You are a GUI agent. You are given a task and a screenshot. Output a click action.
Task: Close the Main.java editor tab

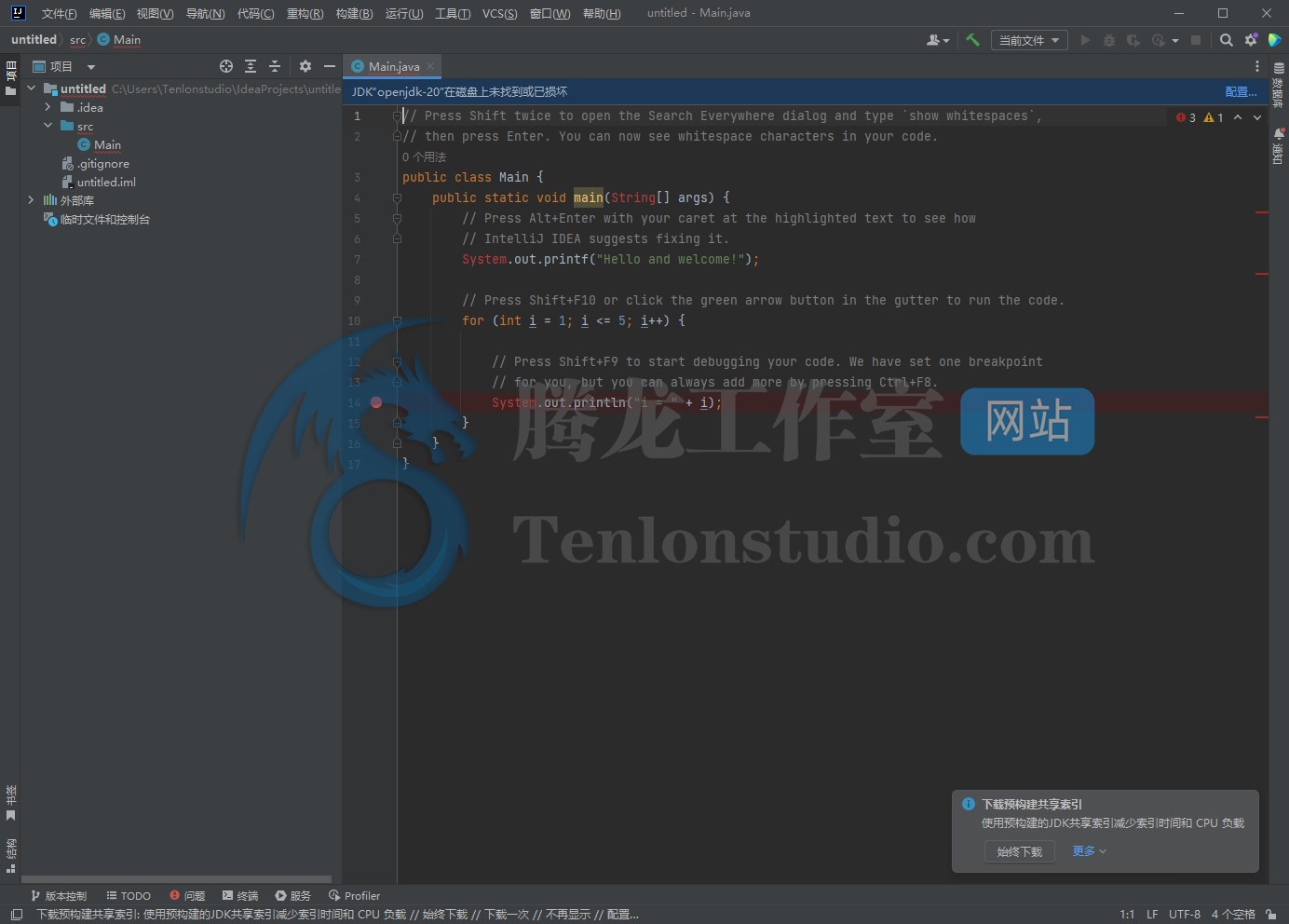(x=430, y=66)
